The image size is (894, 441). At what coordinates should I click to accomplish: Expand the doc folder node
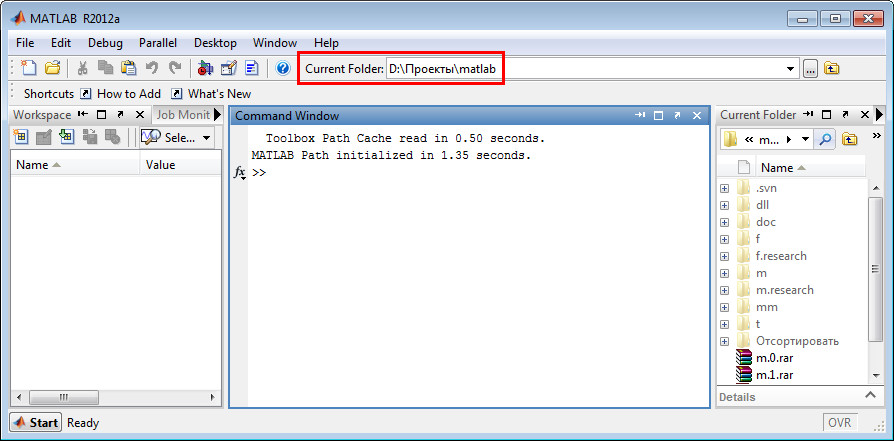coord(725,222)
